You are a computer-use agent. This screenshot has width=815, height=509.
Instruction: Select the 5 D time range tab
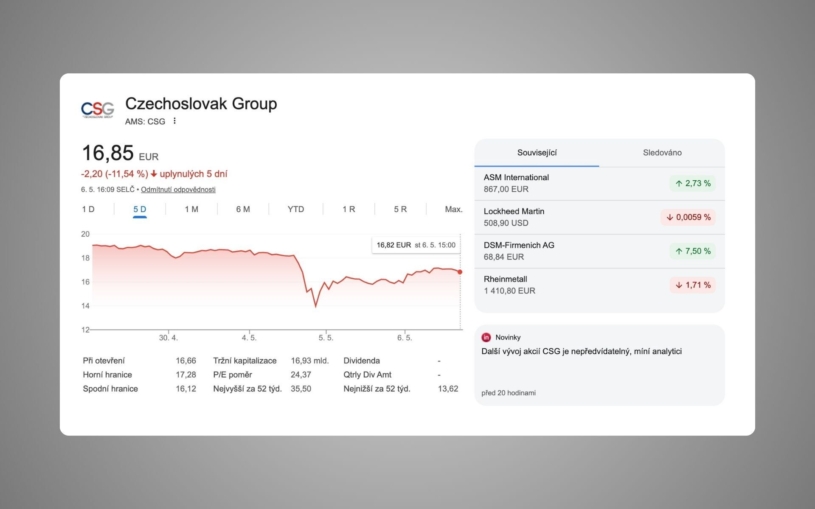tap(140, 209)
